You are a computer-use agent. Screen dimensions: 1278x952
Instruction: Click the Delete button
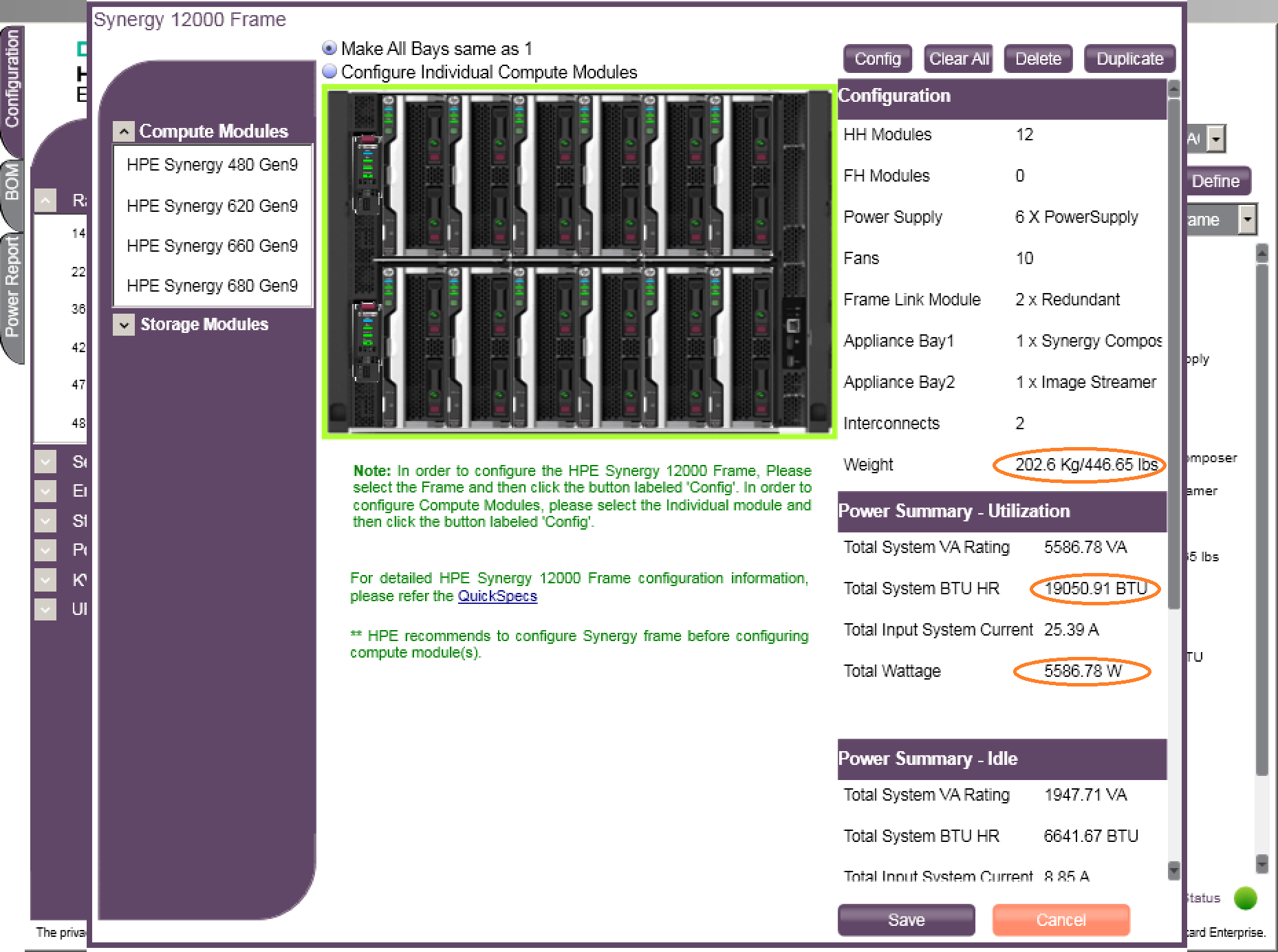(1038, 58)
